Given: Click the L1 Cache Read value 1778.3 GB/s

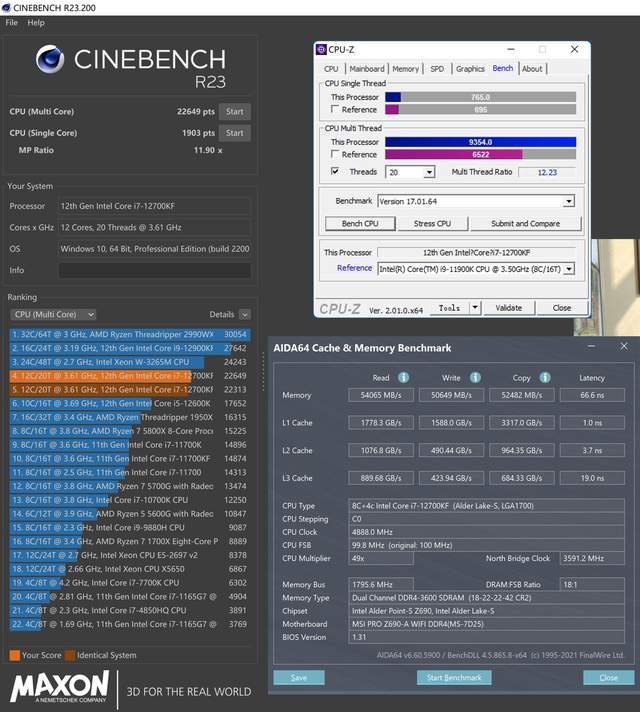Looking at the screenshot, I should (381, 423).
